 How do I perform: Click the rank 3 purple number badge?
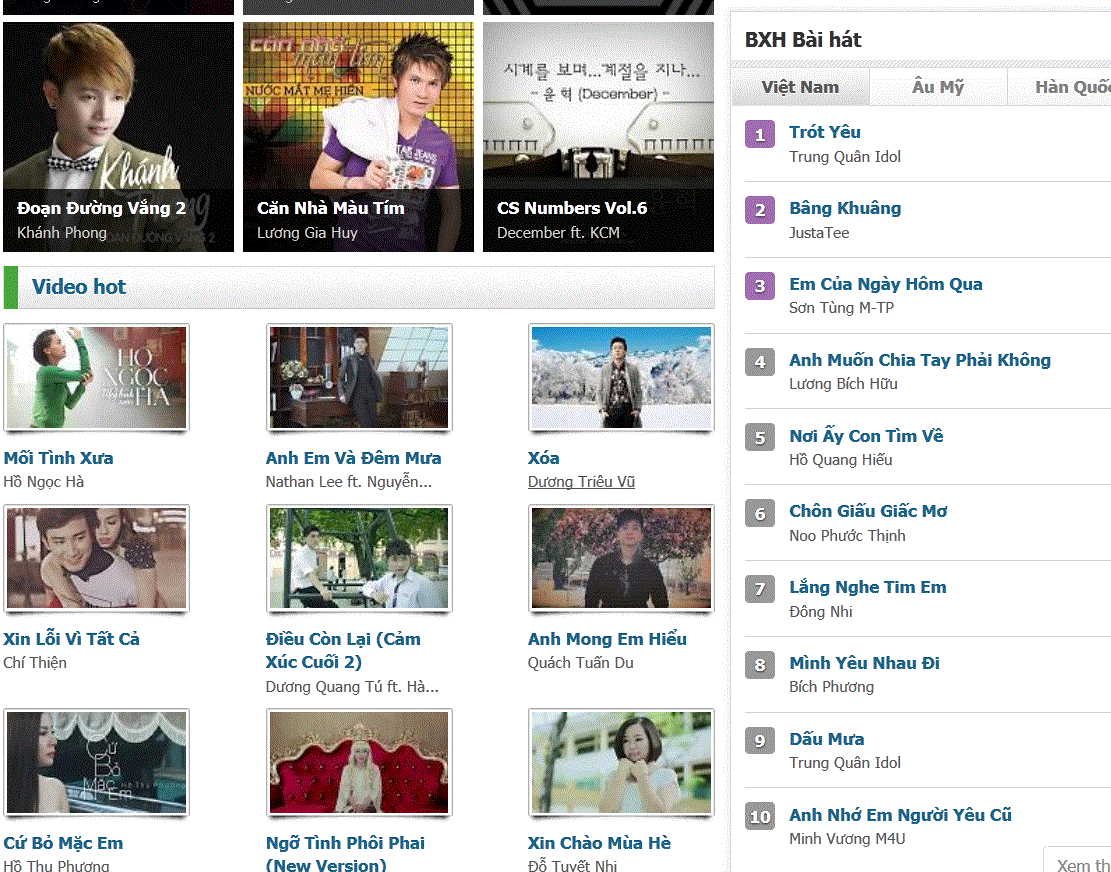760,286
